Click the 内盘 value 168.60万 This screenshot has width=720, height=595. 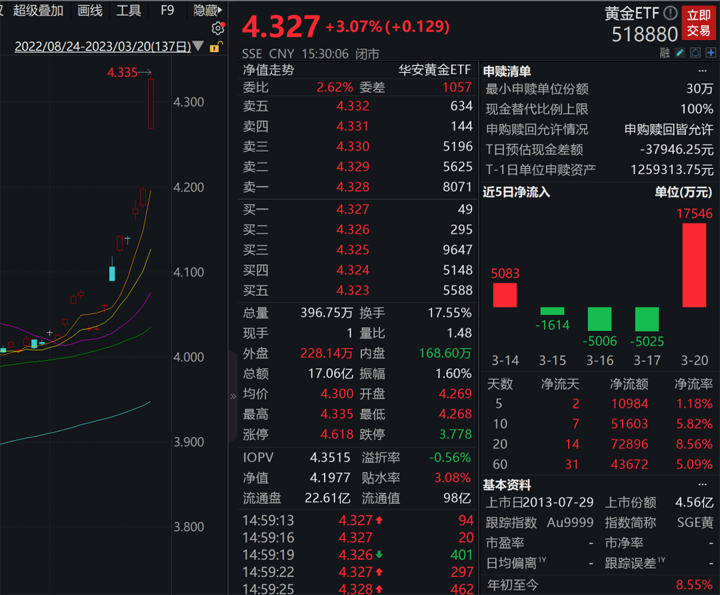point(445,353)
